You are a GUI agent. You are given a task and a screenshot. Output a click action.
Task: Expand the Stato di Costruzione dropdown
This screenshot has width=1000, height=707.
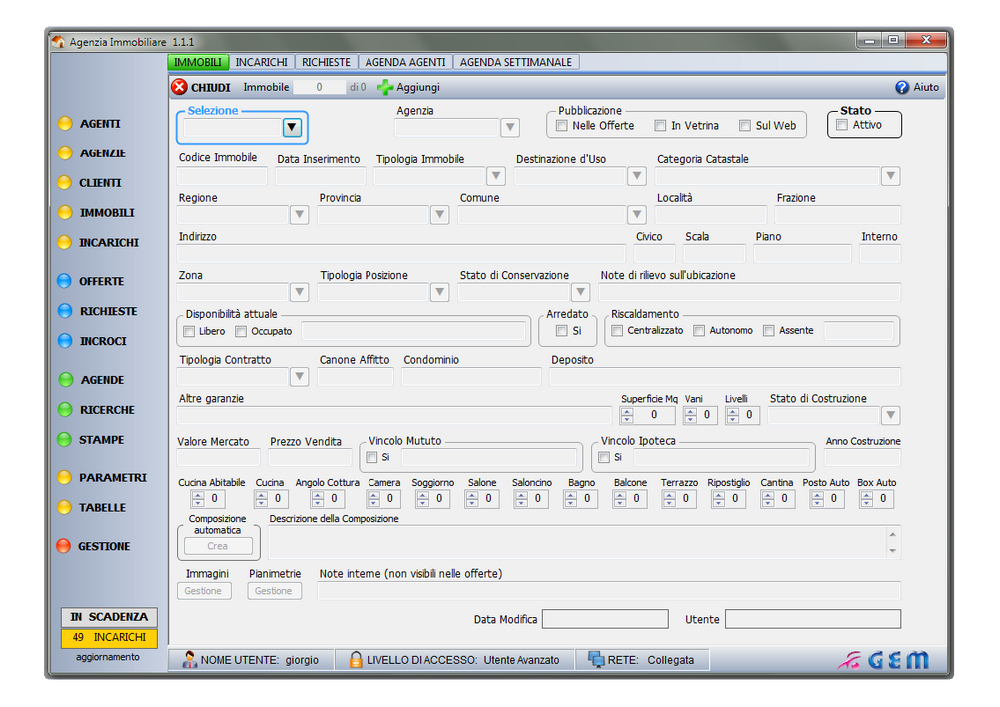890,415
